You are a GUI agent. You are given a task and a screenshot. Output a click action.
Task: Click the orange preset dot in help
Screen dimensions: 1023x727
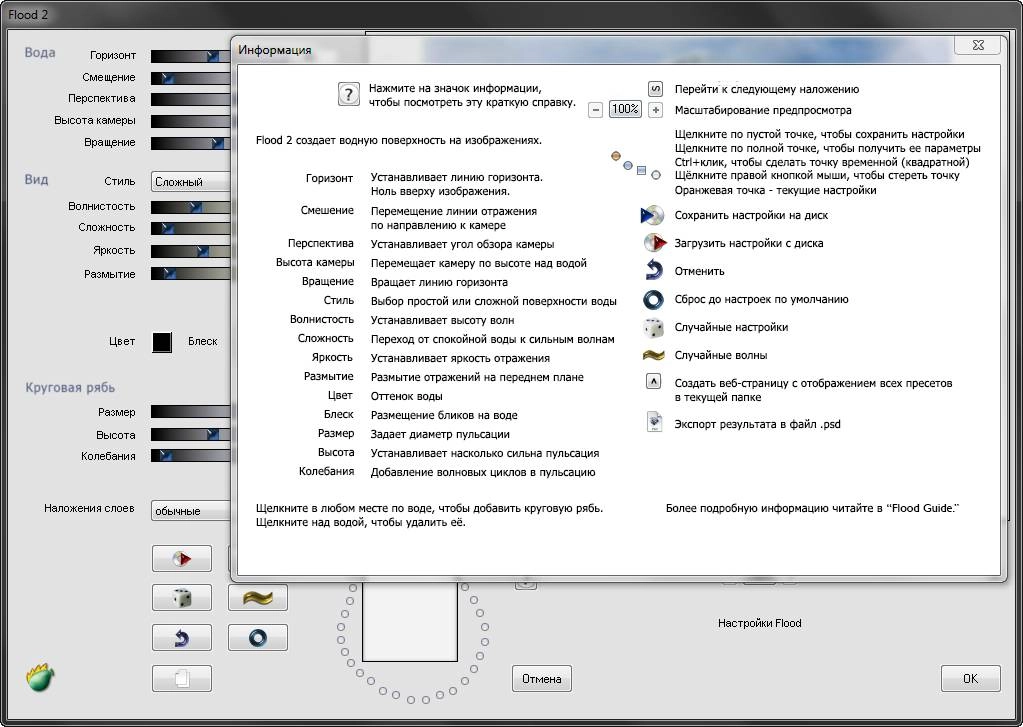[x=615, y=156]
